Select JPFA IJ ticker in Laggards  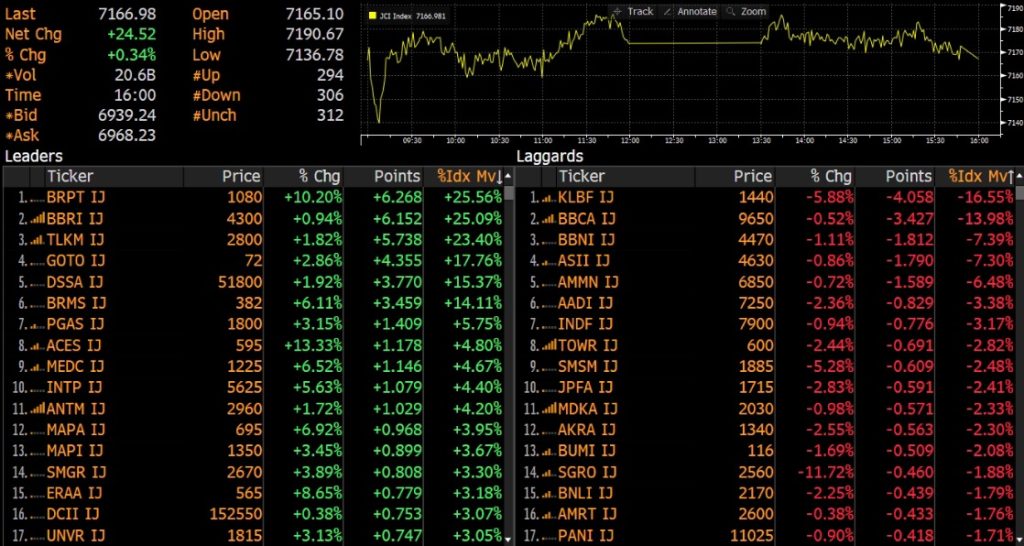pyautogui.click(x=585, y=388)
